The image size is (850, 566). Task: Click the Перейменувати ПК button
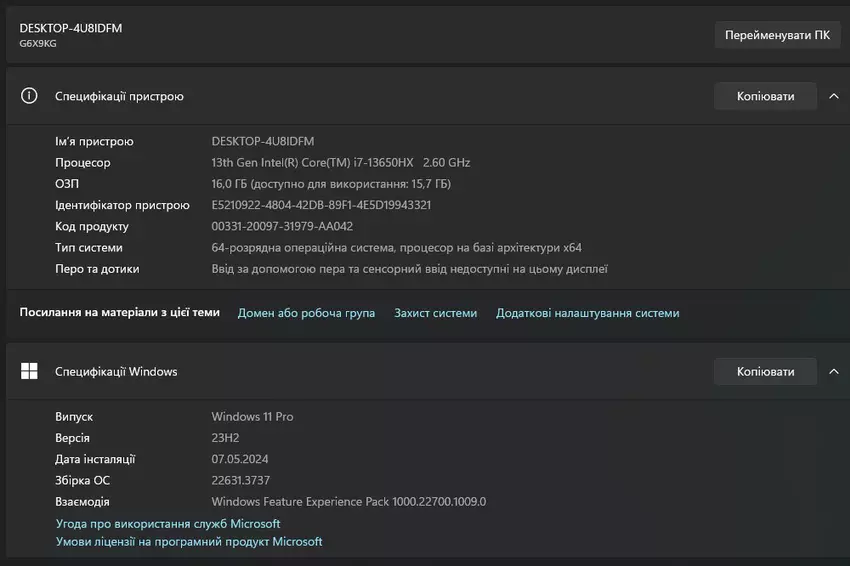point(777,35)
